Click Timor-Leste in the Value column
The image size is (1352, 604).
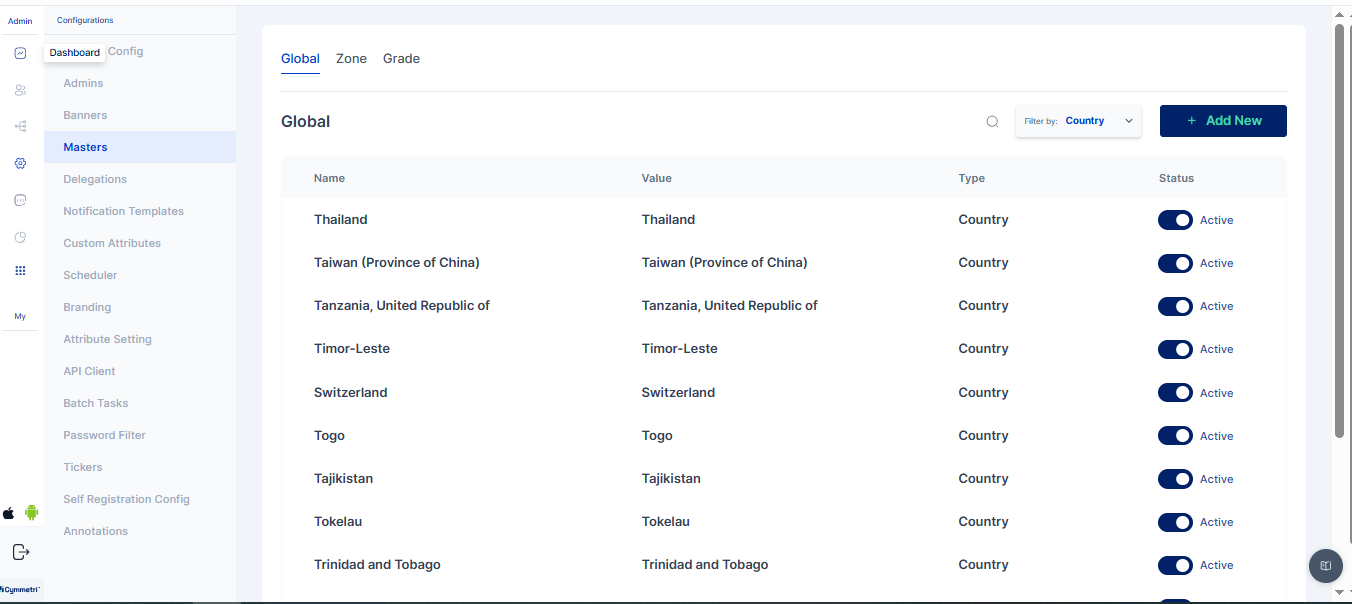click(x=680, y=349)
